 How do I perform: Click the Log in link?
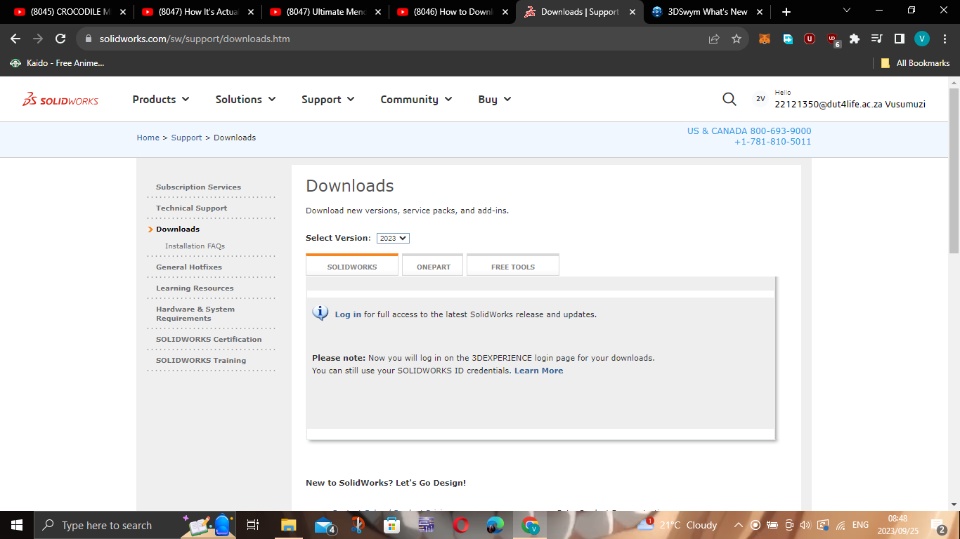coord(348,314)
